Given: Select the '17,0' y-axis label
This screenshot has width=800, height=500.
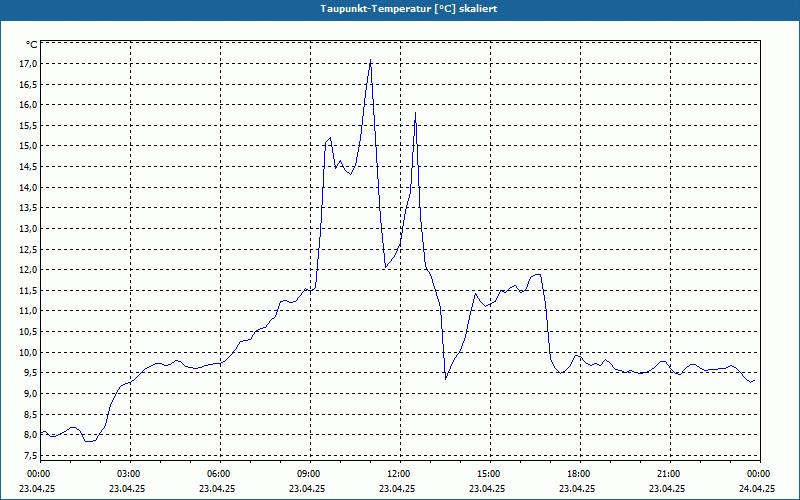Looking at the screenshot, I should tap(29, 64).
